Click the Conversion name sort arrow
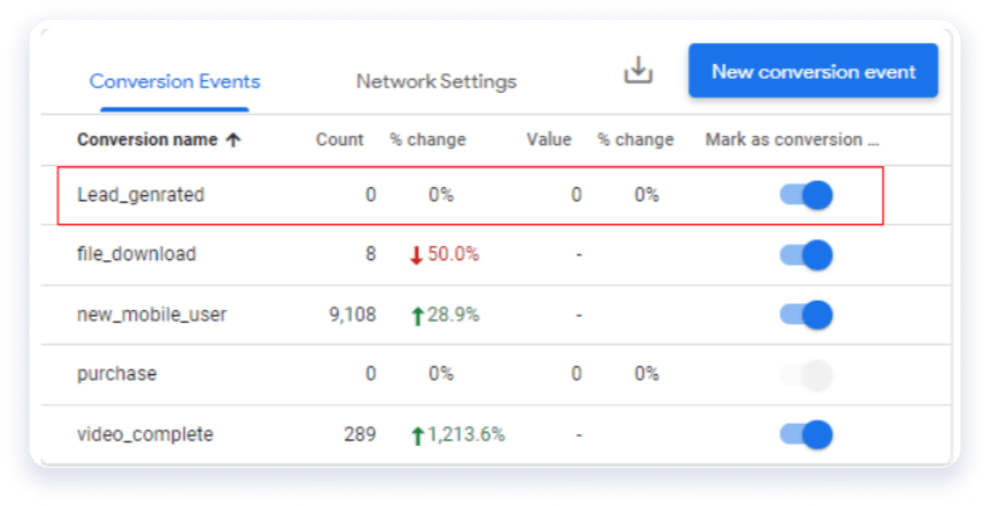990x506 pixels. (x=234, y=140)
